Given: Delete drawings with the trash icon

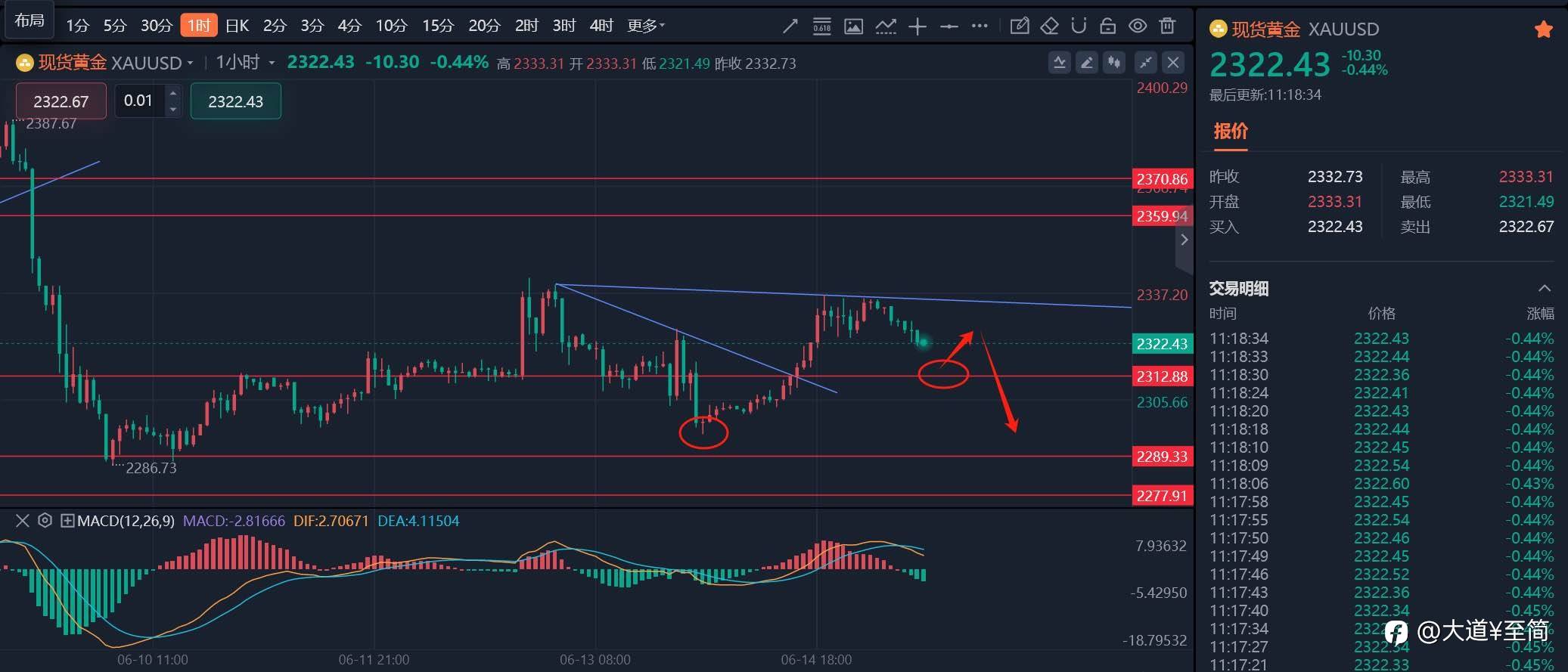Looking at the screenshot, I should 1168,26.
